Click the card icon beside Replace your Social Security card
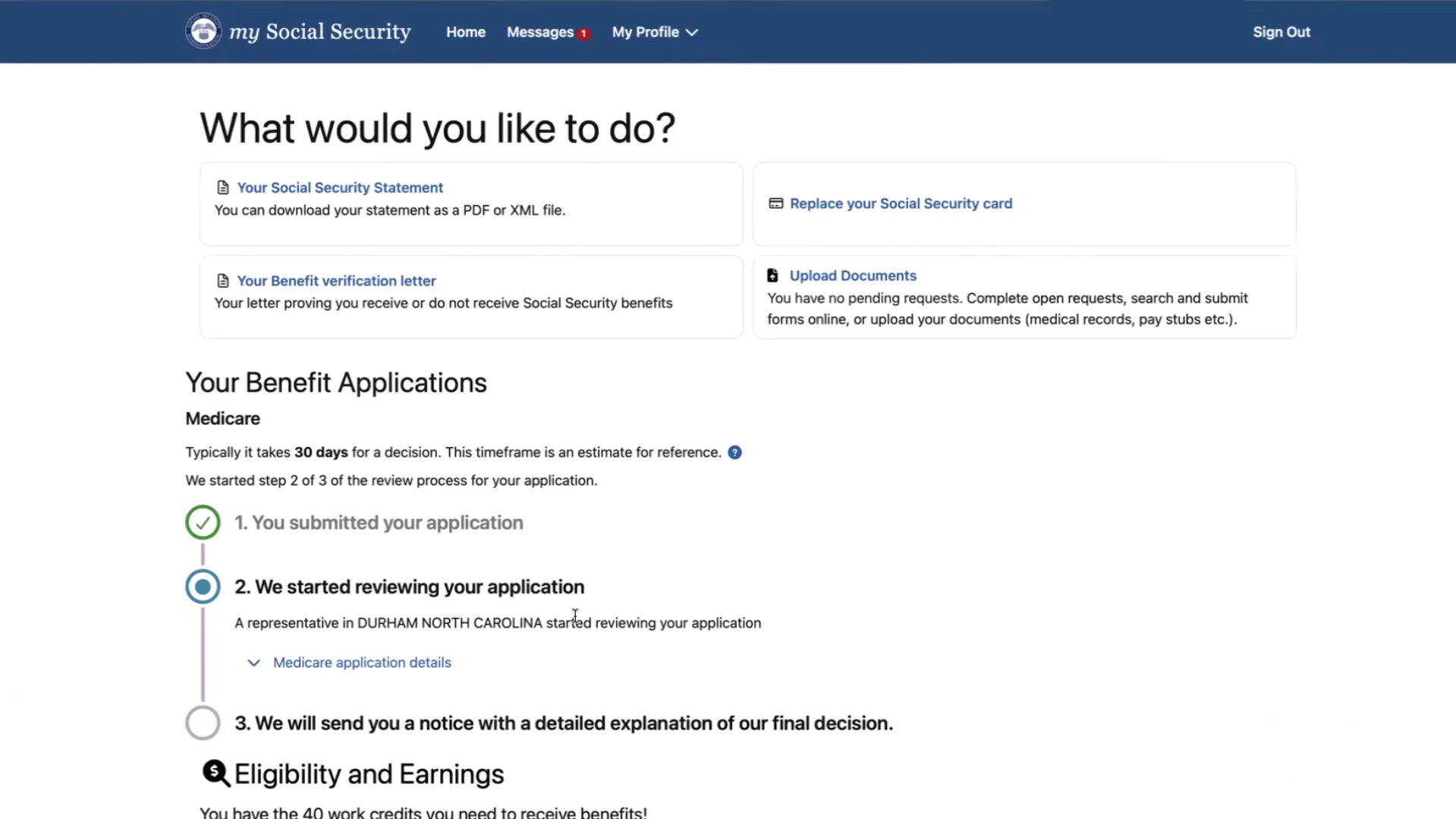The width and height of the screenshot is (1456, 819). point(775,203)
